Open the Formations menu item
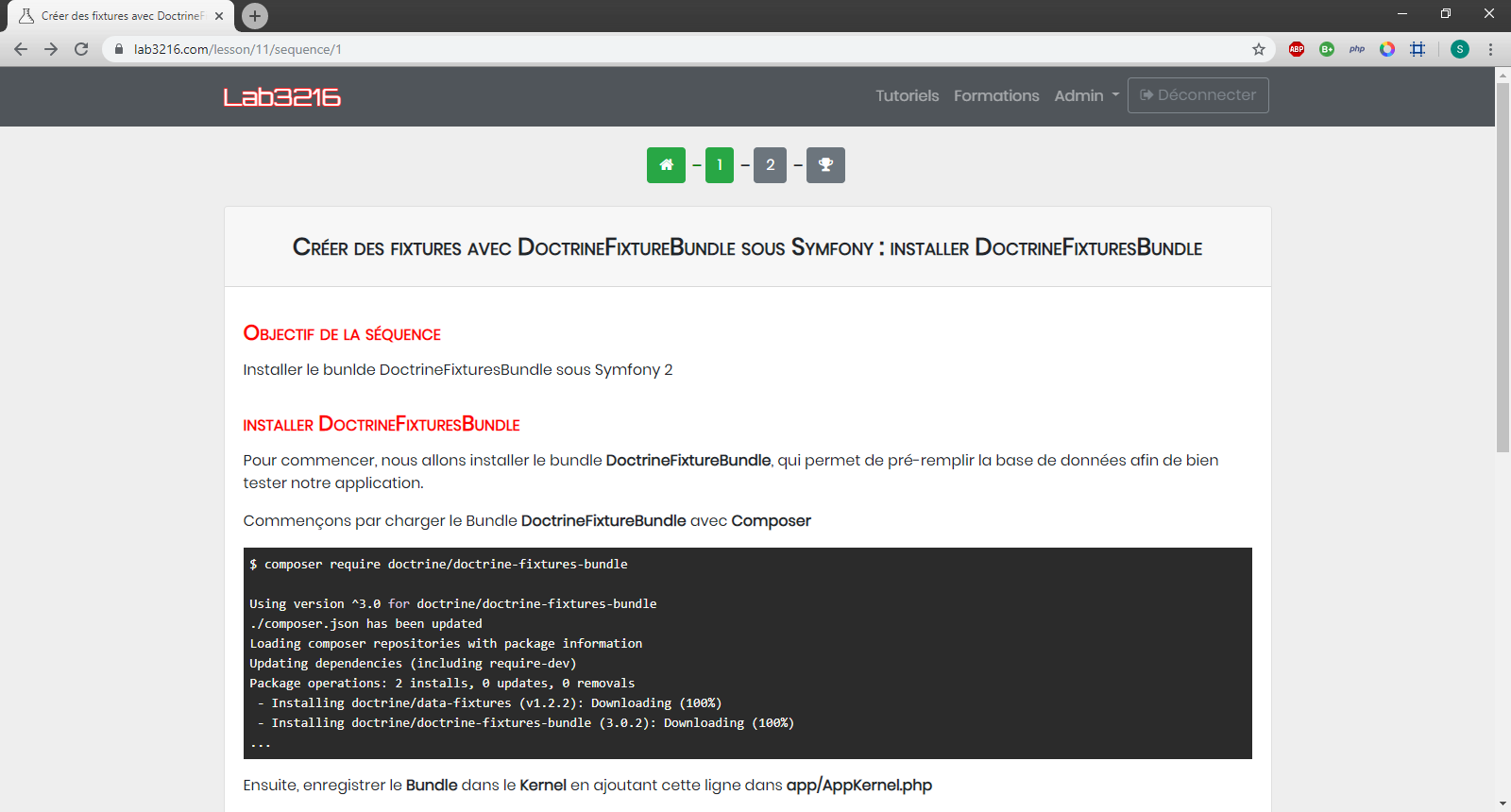 click(996, 95)
